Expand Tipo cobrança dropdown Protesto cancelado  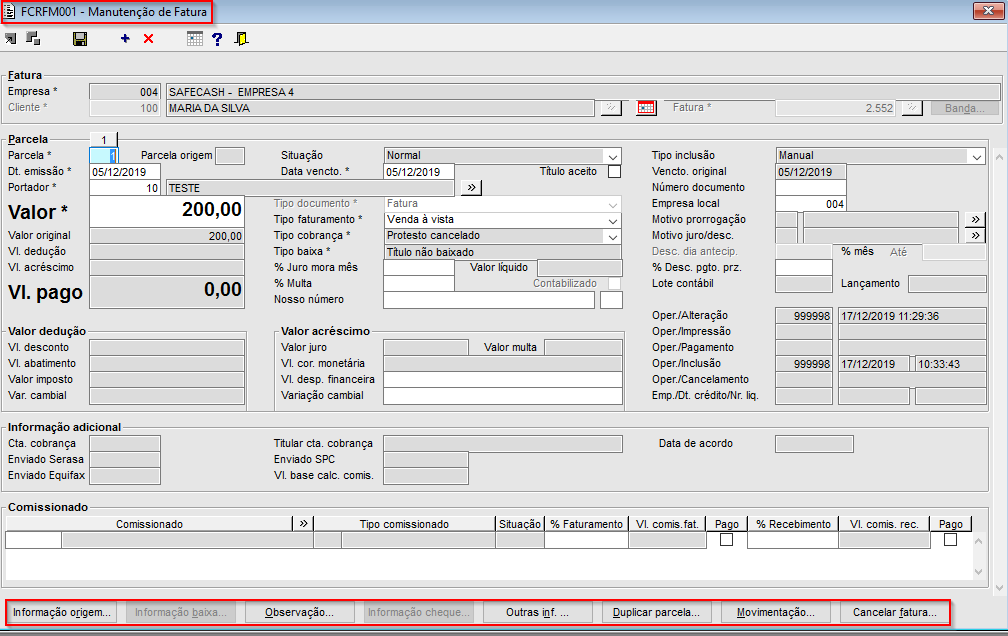pyautogui.click(x=613, y=236)
